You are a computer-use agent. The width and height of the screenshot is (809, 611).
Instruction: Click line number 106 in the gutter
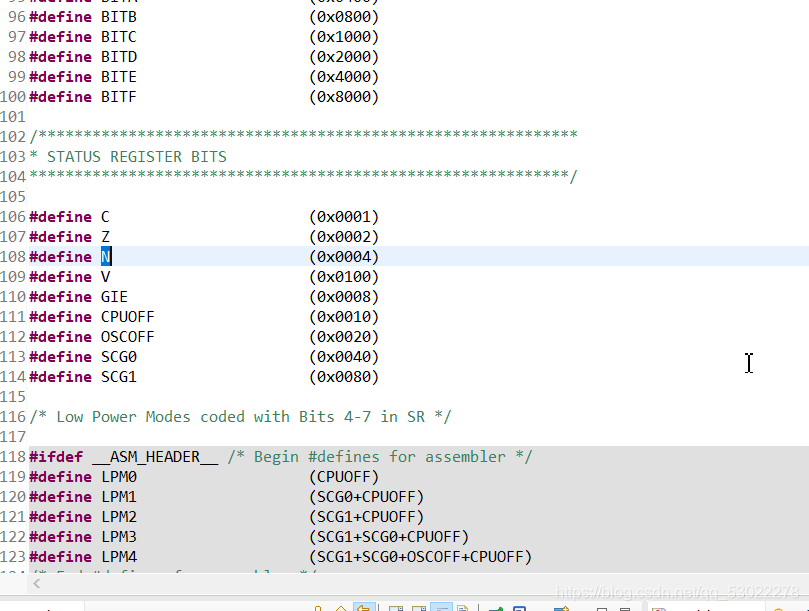click(13, 216)
